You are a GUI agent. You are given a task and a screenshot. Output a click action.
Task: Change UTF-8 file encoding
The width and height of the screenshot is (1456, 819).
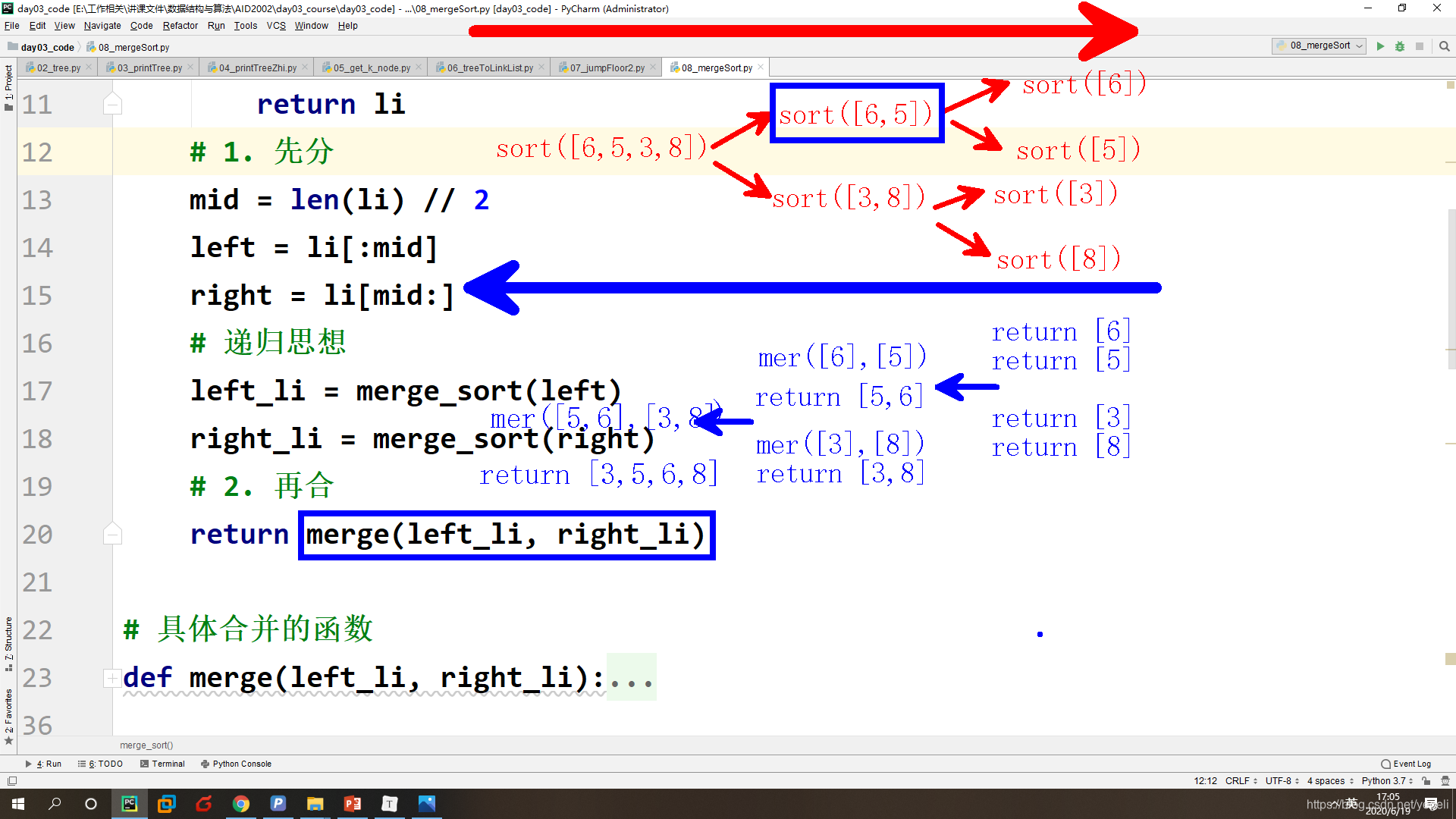pos(1282,781)
